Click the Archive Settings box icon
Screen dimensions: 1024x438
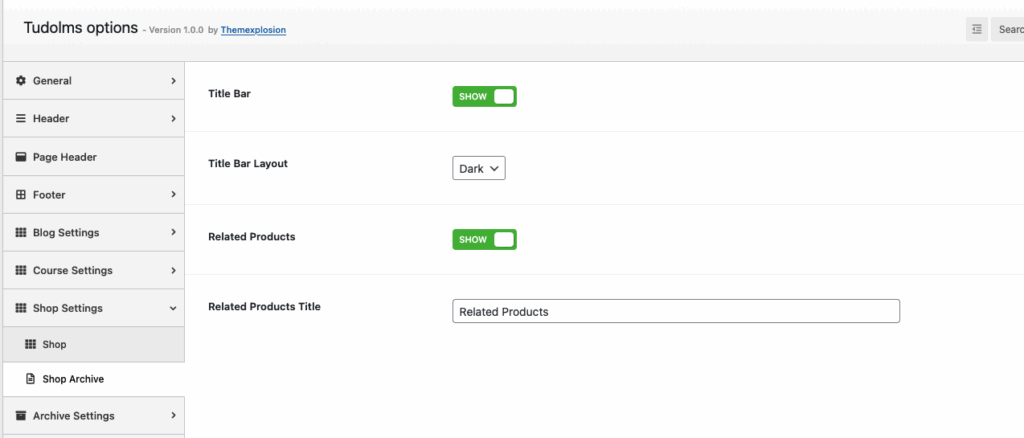tap(21, 416)
